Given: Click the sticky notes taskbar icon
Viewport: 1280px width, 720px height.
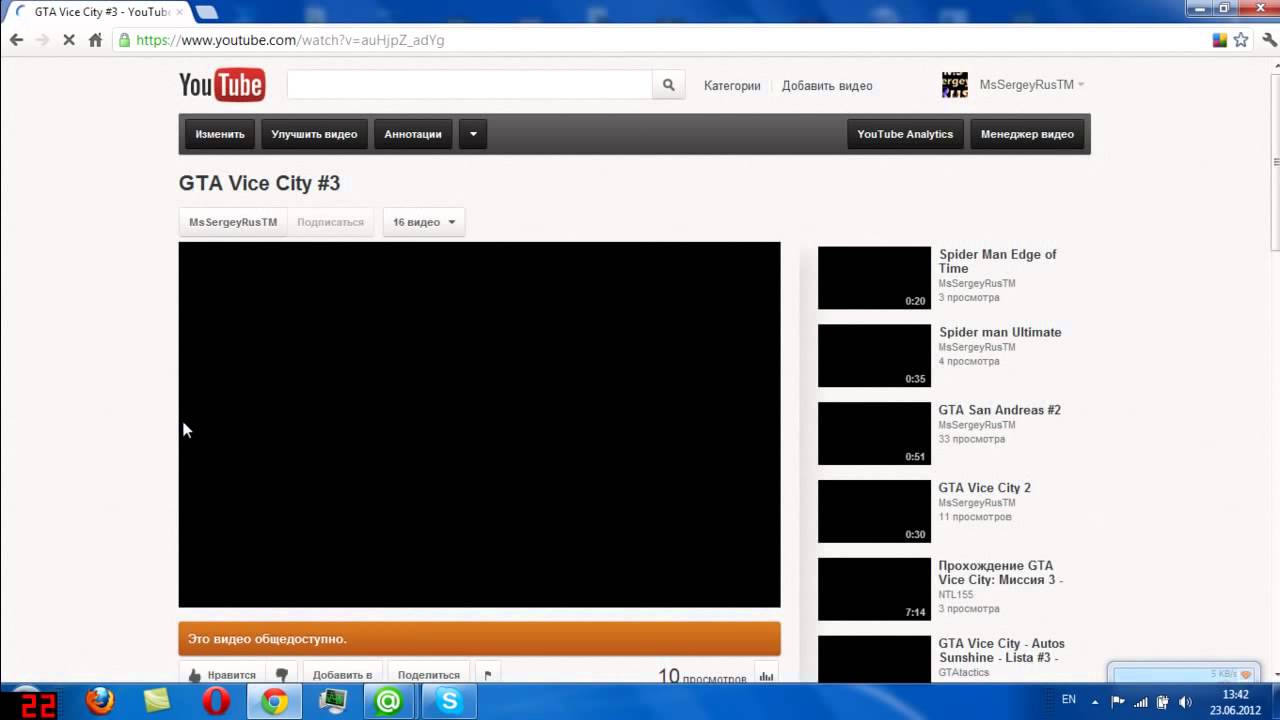Looking at the screenshot, I should (x=157, y=702).
